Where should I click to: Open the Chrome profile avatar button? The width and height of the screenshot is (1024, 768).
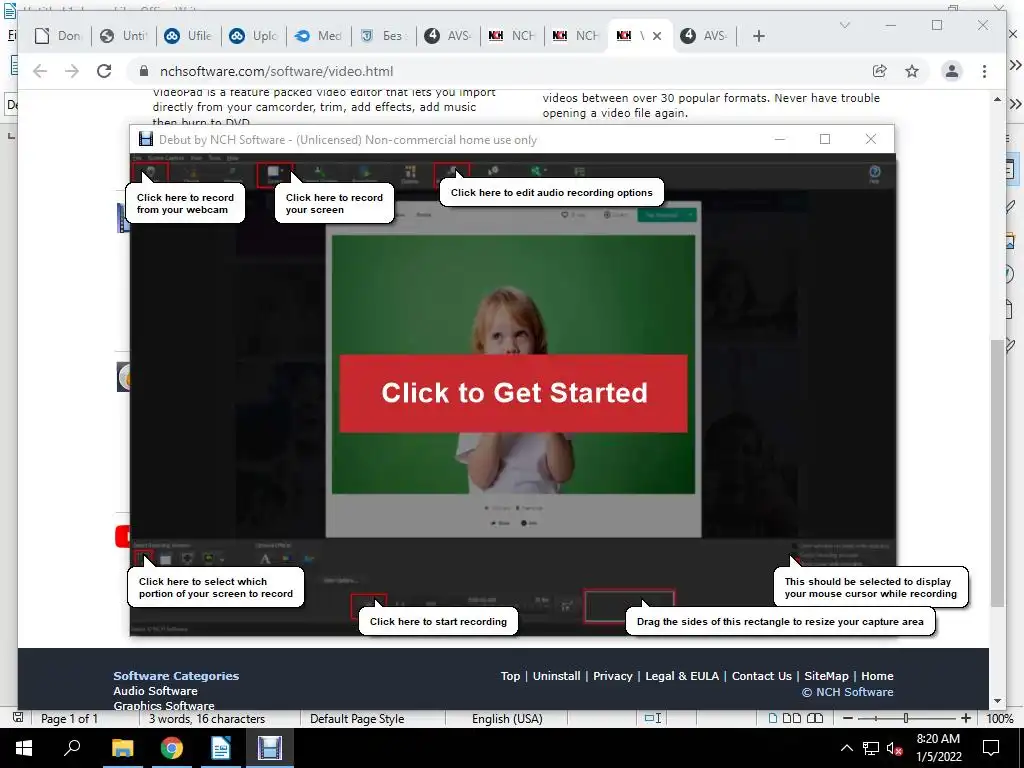click(x=952, y=71)
